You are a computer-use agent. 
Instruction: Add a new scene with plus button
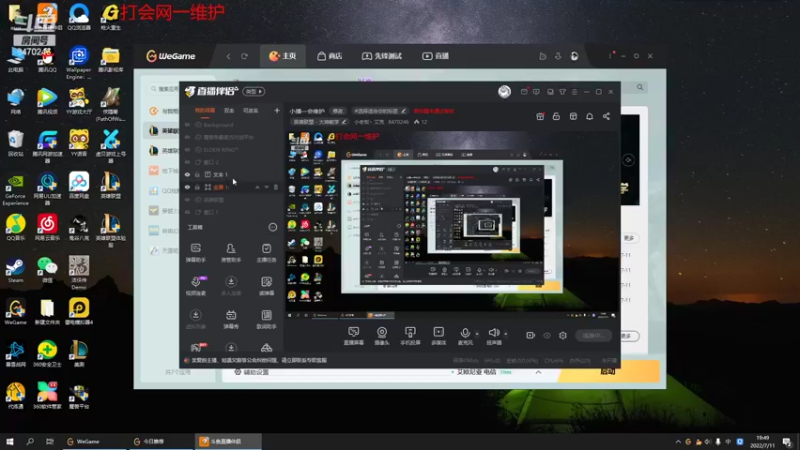coord(277,111)
